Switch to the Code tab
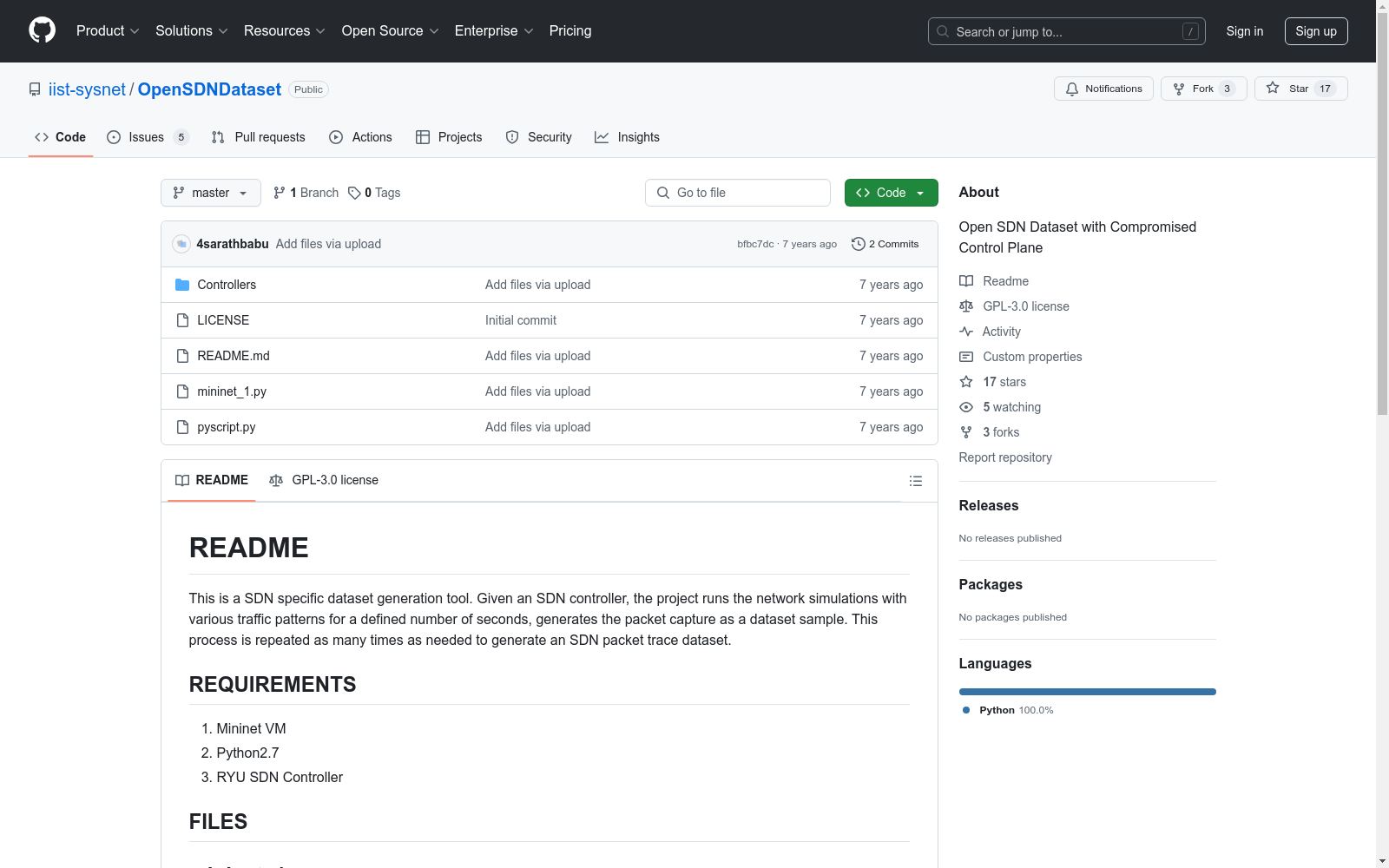 pyautogui.click(x=60, y=137)
